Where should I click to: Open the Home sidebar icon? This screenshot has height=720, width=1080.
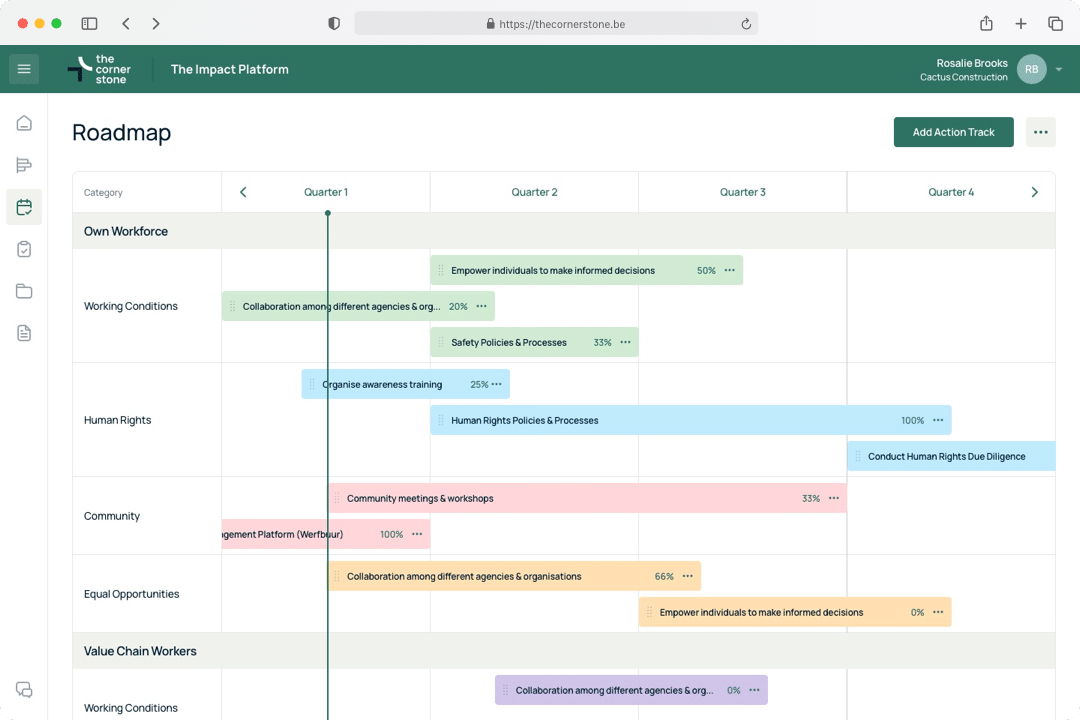tap(24, 123)
